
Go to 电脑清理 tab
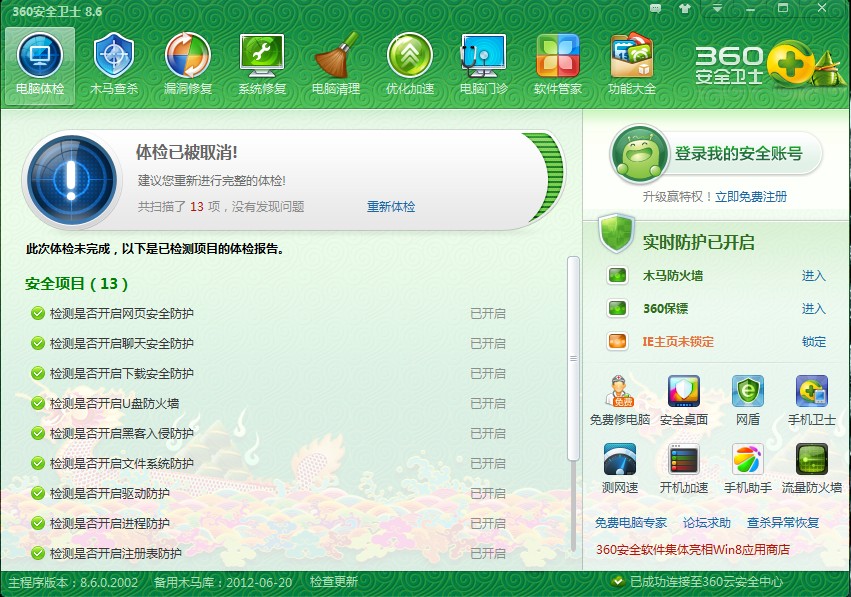336,66
